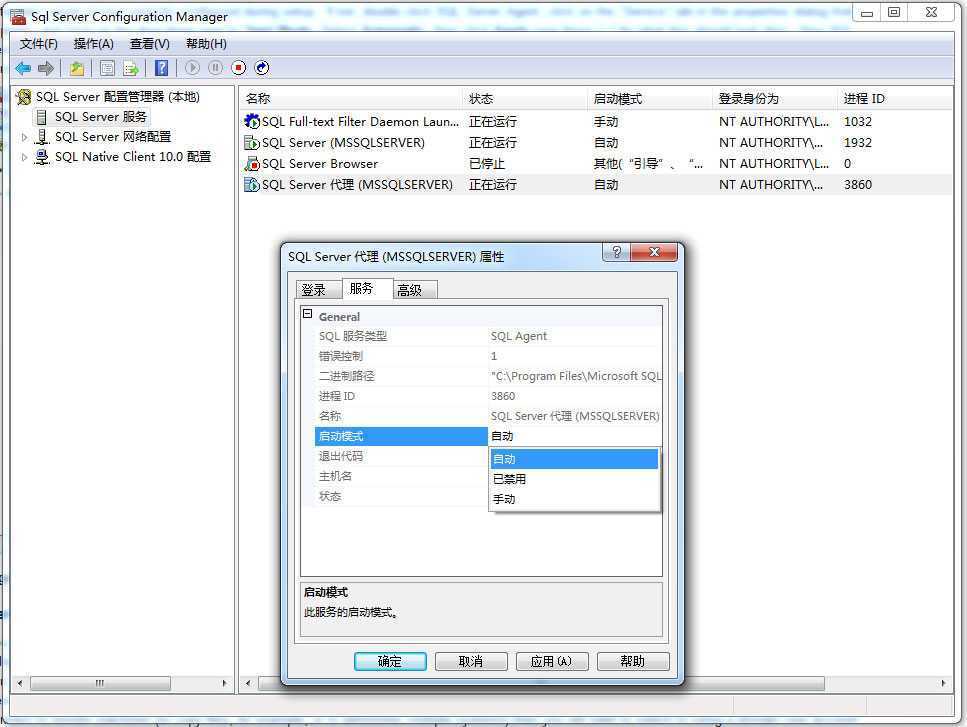Open the 查看(V) menu
The height and width of the screenshot is (727, 967).
[149, 44]
